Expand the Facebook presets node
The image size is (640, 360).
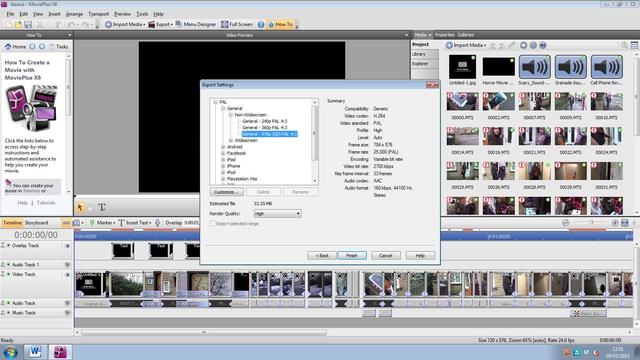click(x=223, y=153)
